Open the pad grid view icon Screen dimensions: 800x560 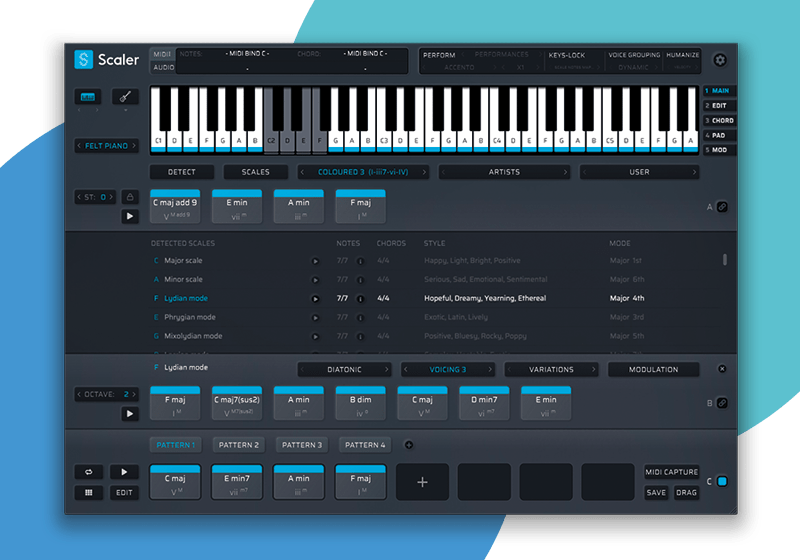click(88, 493)
